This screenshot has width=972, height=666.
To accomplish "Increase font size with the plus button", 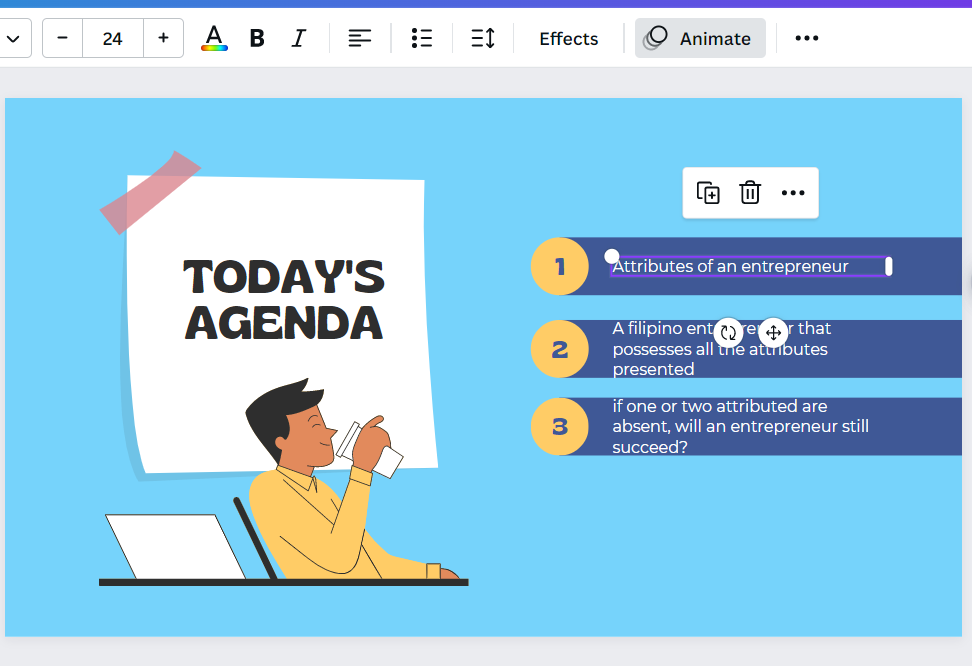I will (163, 37).
